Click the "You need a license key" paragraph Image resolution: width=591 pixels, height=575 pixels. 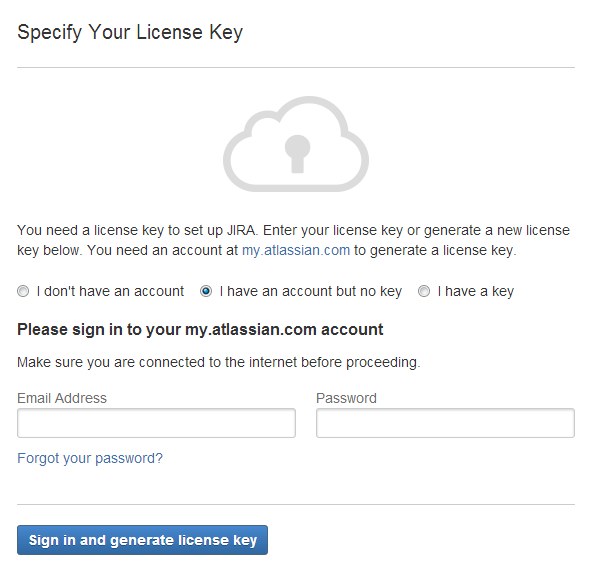[x=294, y=240]
